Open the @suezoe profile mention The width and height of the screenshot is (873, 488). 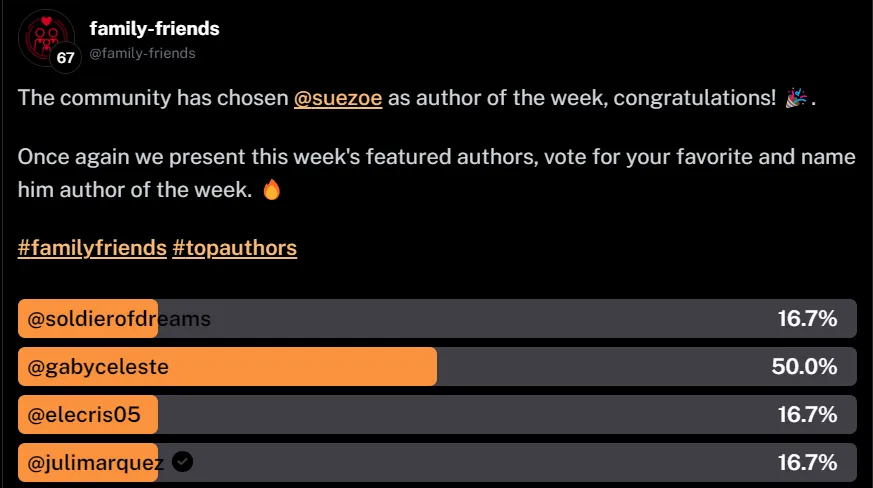tap(338, 100)
